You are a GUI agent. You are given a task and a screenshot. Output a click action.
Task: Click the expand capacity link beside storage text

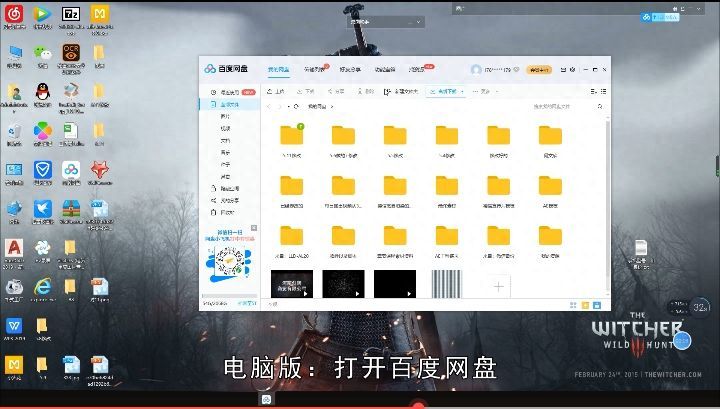pyautogui.click(x=247, y=303)
